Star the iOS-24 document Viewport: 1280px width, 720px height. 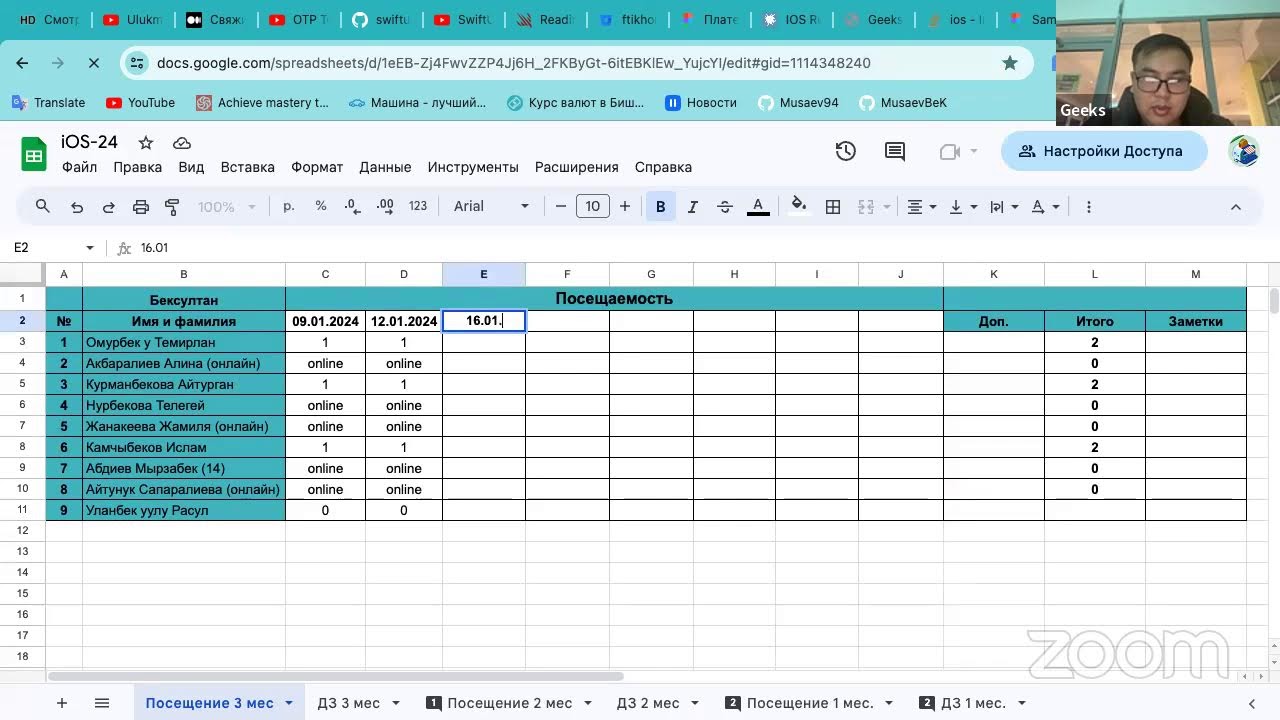coord(146,143)
